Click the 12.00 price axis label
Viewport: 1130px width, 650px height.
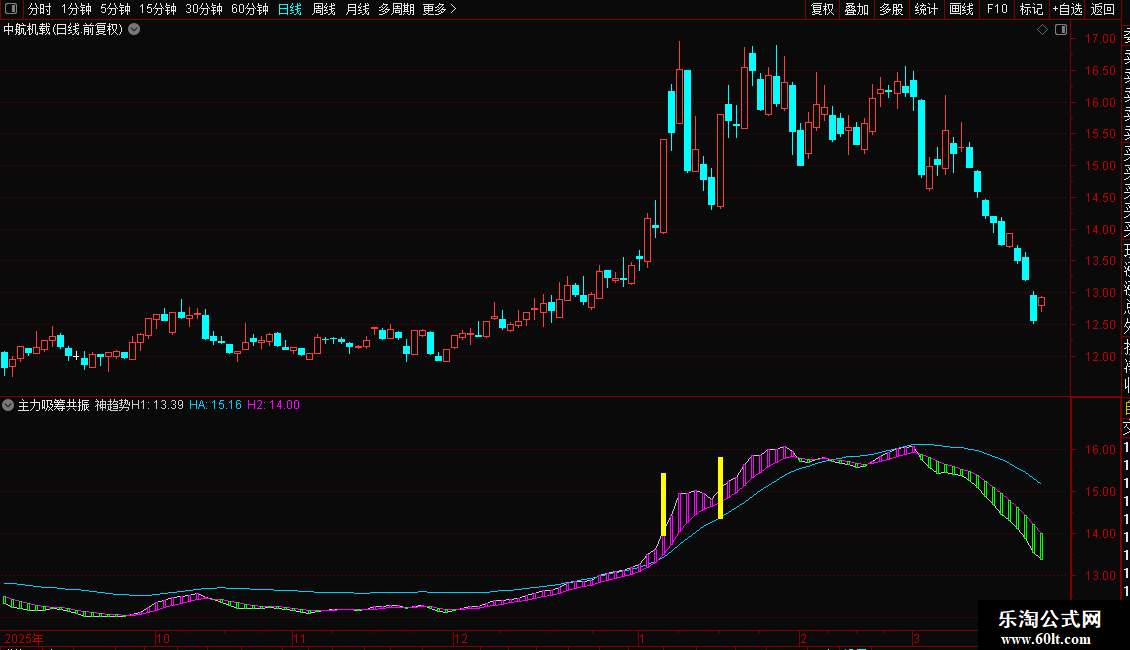click(x=1100, y=357)
